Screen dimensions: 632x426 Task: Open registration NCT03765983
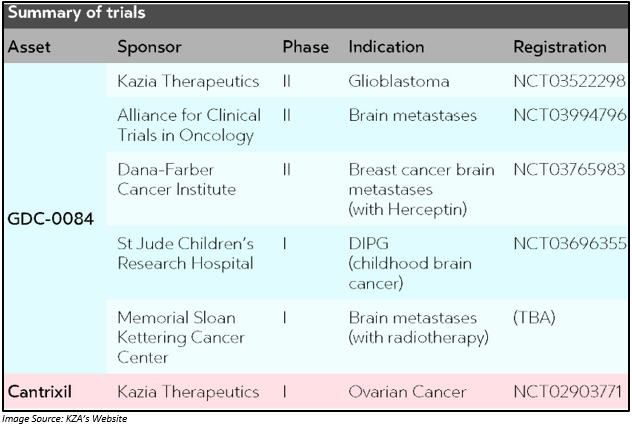tap(569, 169)
